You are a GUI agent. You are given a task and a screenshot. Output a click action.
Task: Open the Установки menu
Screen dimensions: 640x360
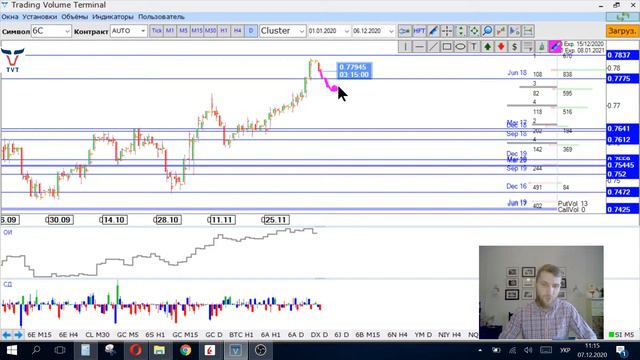(40, 17)
